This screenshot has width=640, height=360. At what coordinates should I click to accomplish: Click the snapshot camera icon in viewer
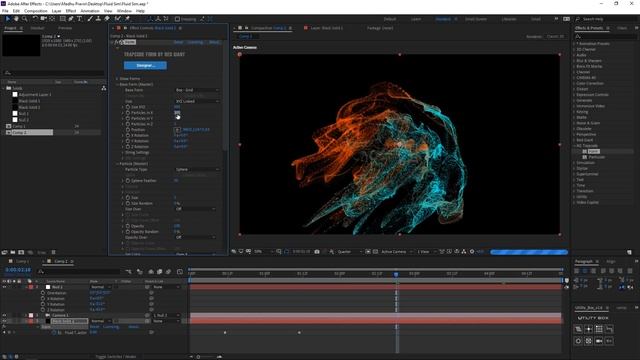coord(317,252)
